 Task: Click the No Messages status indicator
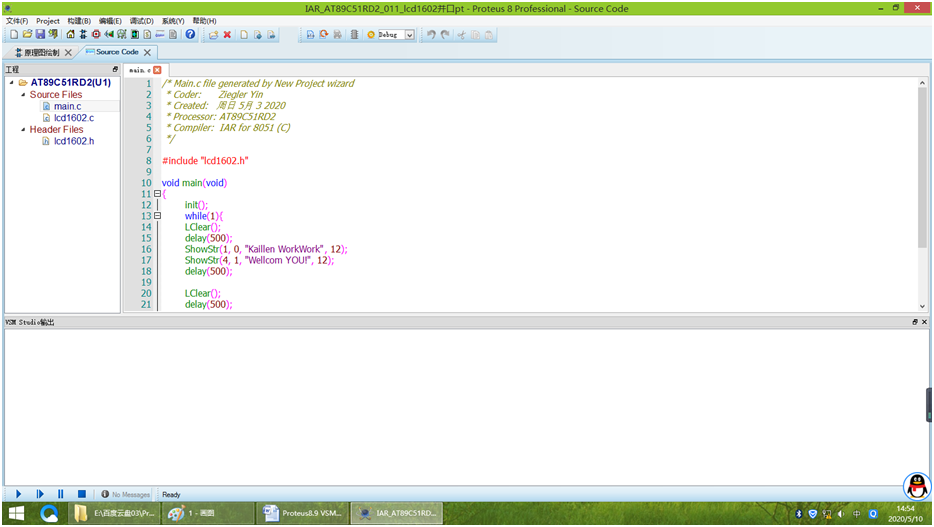tap(125, 494)
